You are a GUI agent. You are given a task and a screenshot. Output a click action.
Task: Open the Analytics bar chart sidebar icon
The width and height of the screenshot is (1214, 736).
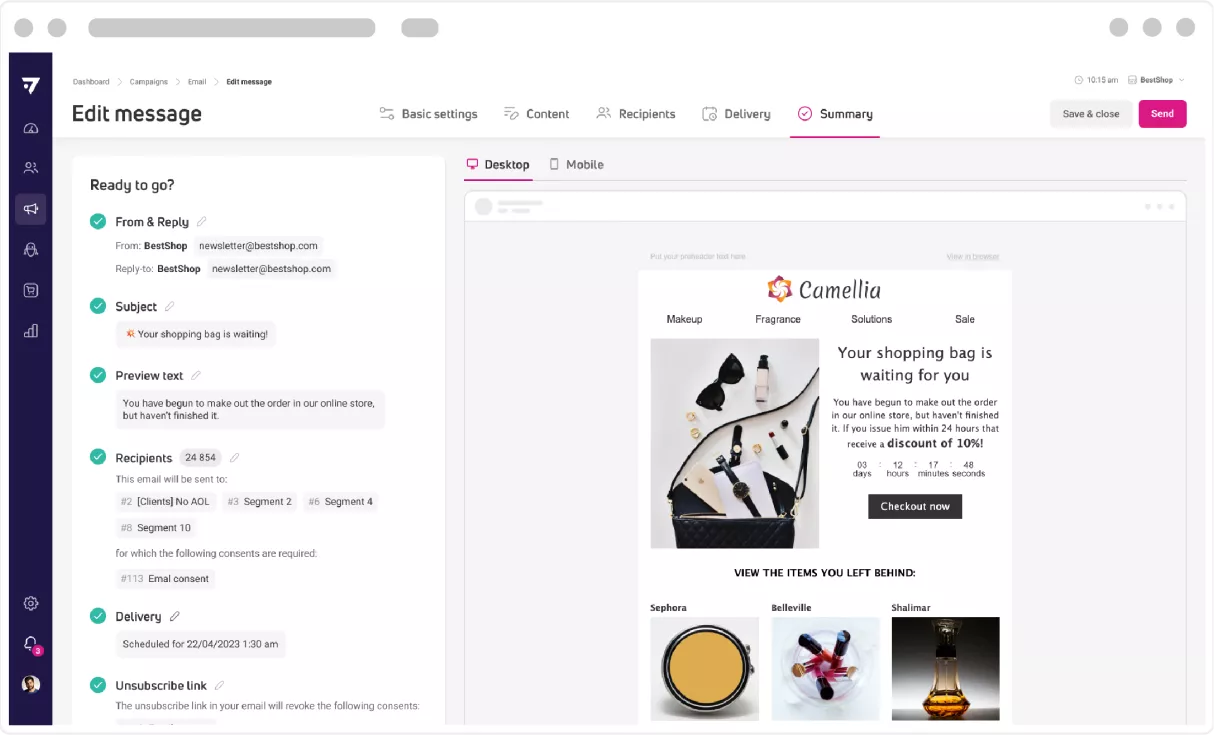31,331
